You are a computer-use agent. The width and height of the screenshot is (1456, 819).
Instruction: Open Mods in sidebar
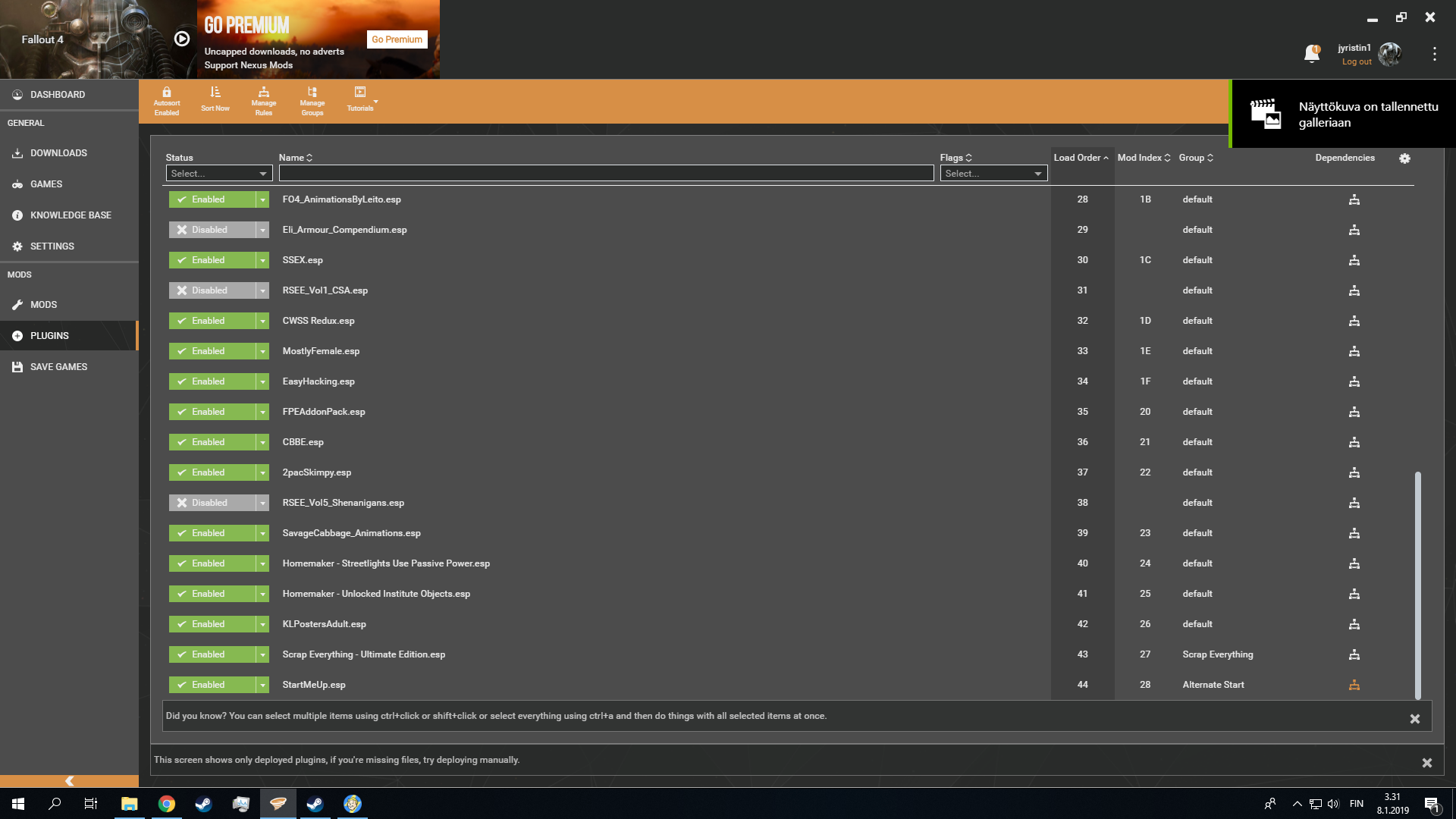(69, 305)
